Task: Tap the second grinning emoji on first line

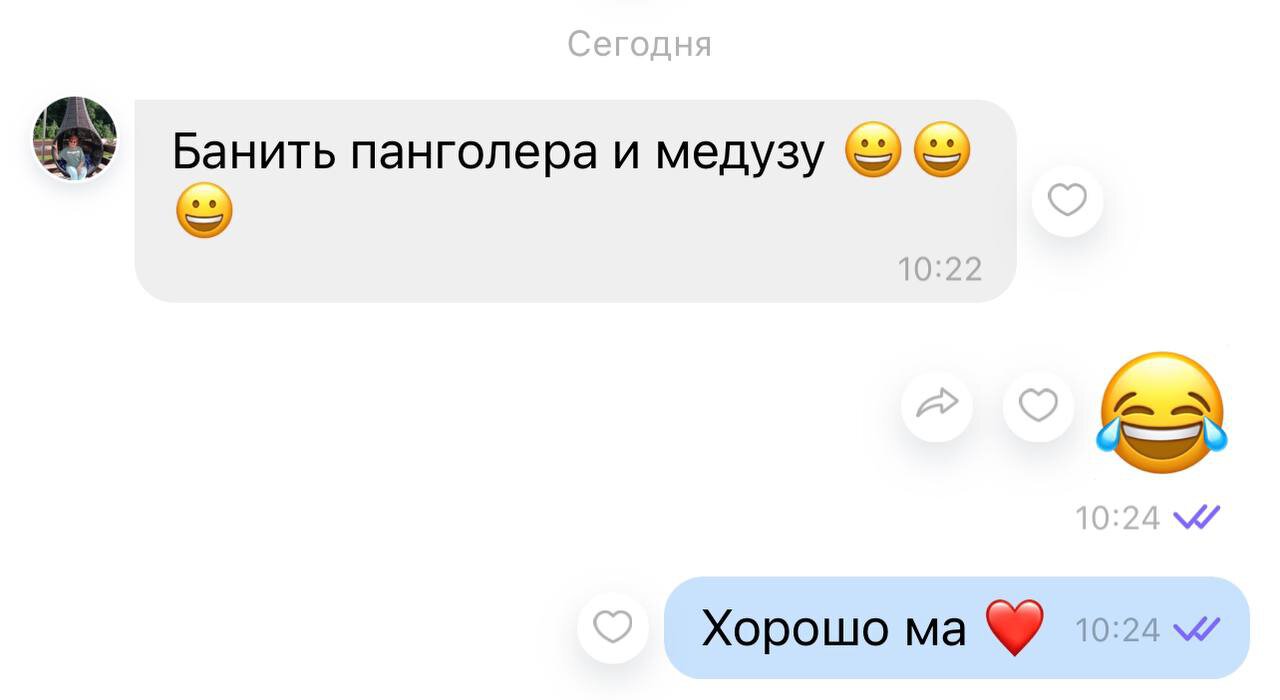Action: (x=942, y=153)
